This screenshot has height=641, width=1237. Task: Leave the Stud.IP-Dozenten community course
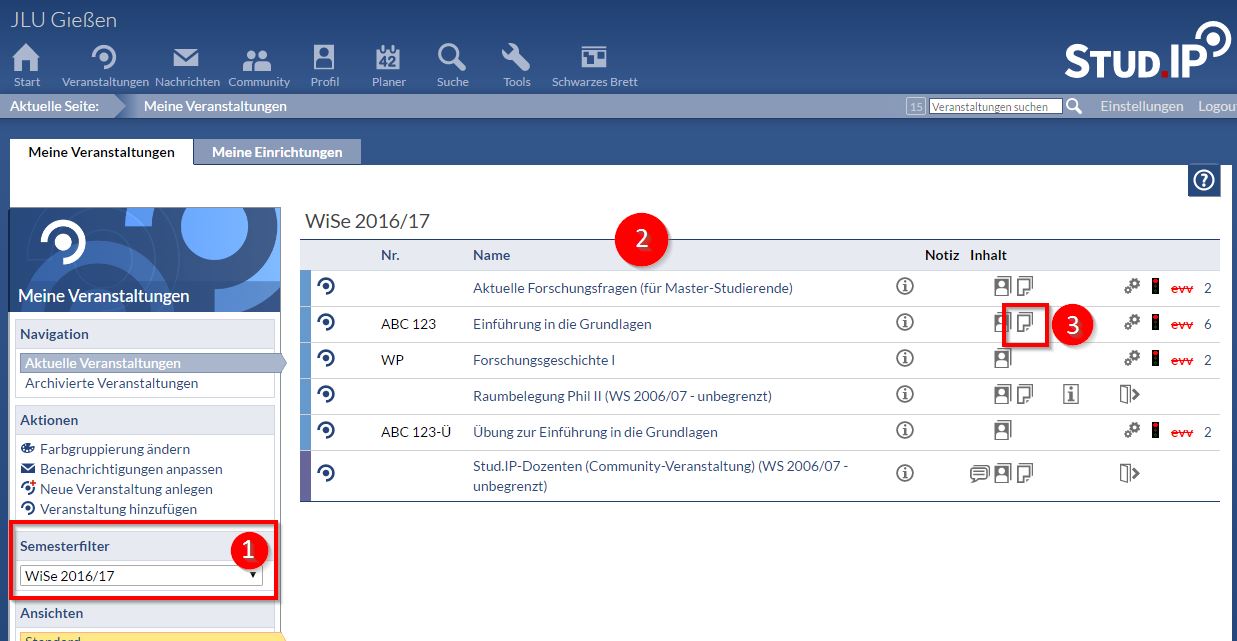pyautogui.click(x=1129, y=472)
